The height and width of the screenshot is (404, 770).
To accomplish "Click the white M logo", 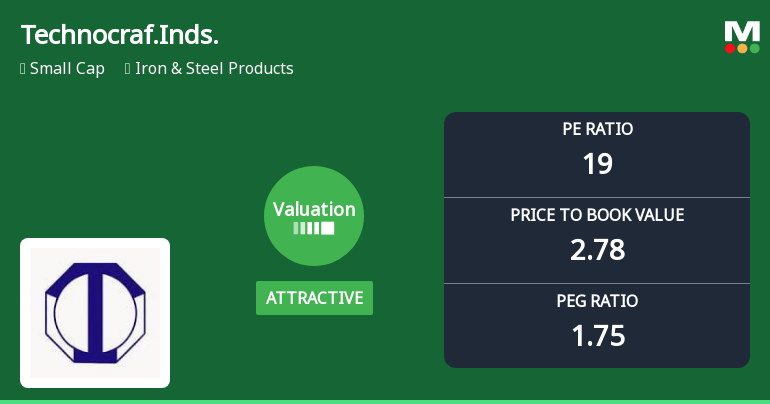I will tap(743, 30).
